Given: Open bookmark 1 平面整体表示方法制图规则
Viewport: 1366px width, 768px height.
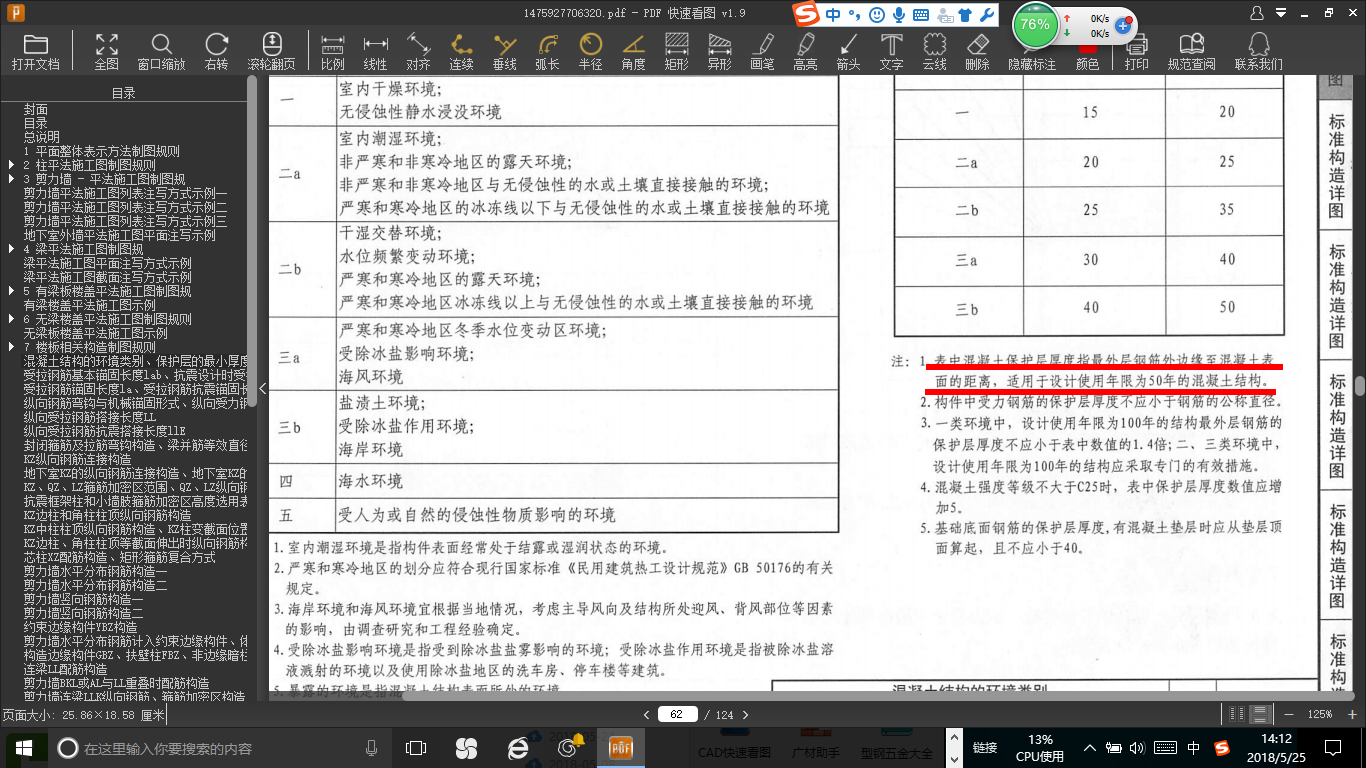Looking at the screenshot, I should tap(102, 151).
